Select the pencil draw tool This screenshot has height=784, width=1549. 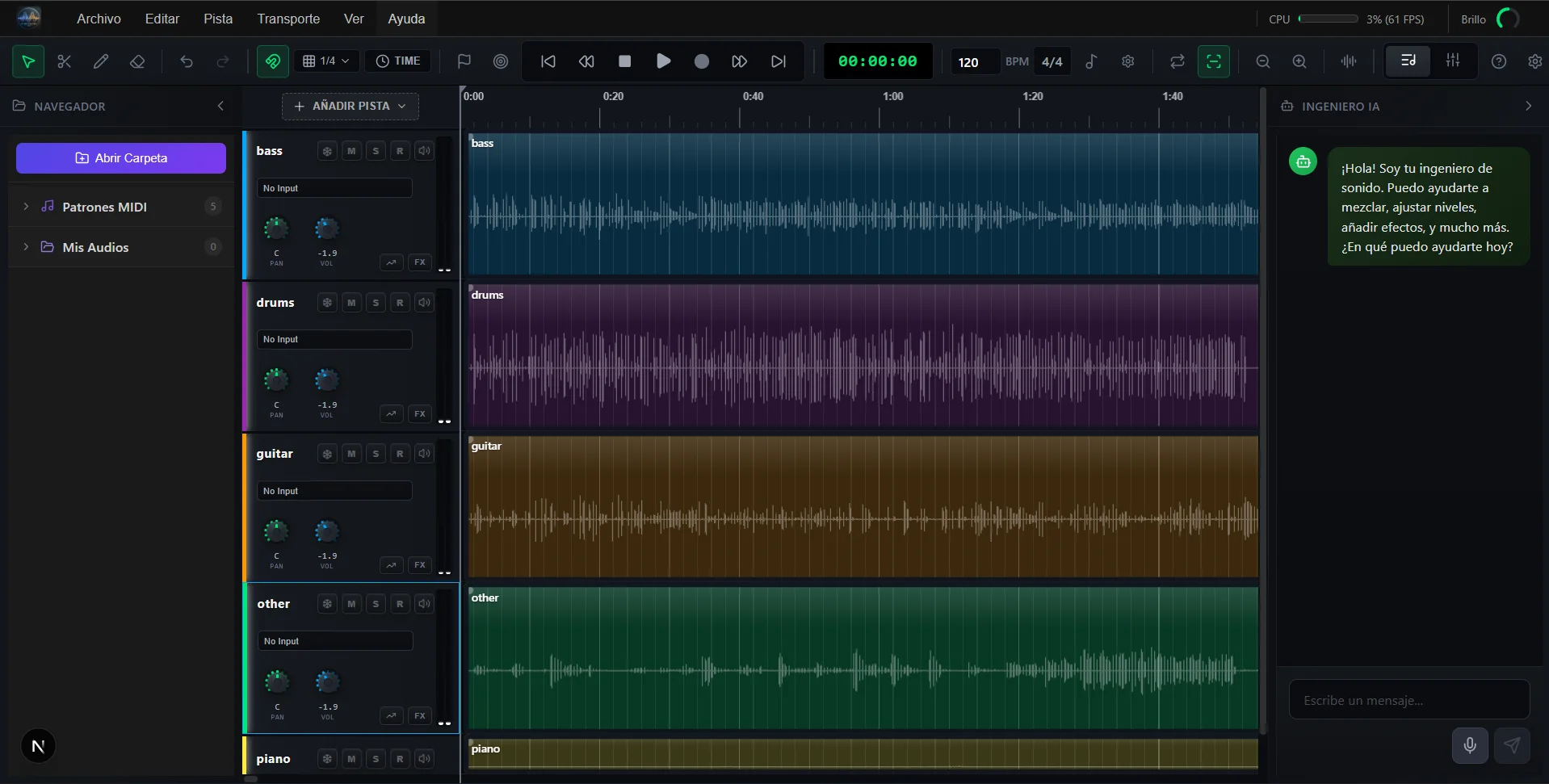(101, 61)
